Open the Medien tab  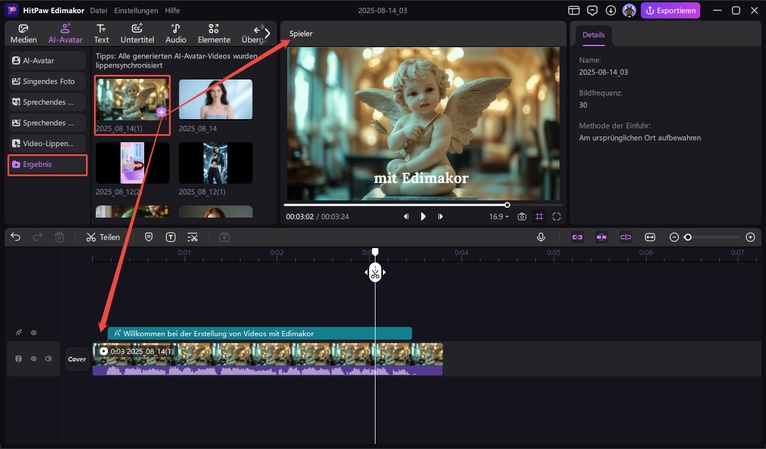[23, 34]
